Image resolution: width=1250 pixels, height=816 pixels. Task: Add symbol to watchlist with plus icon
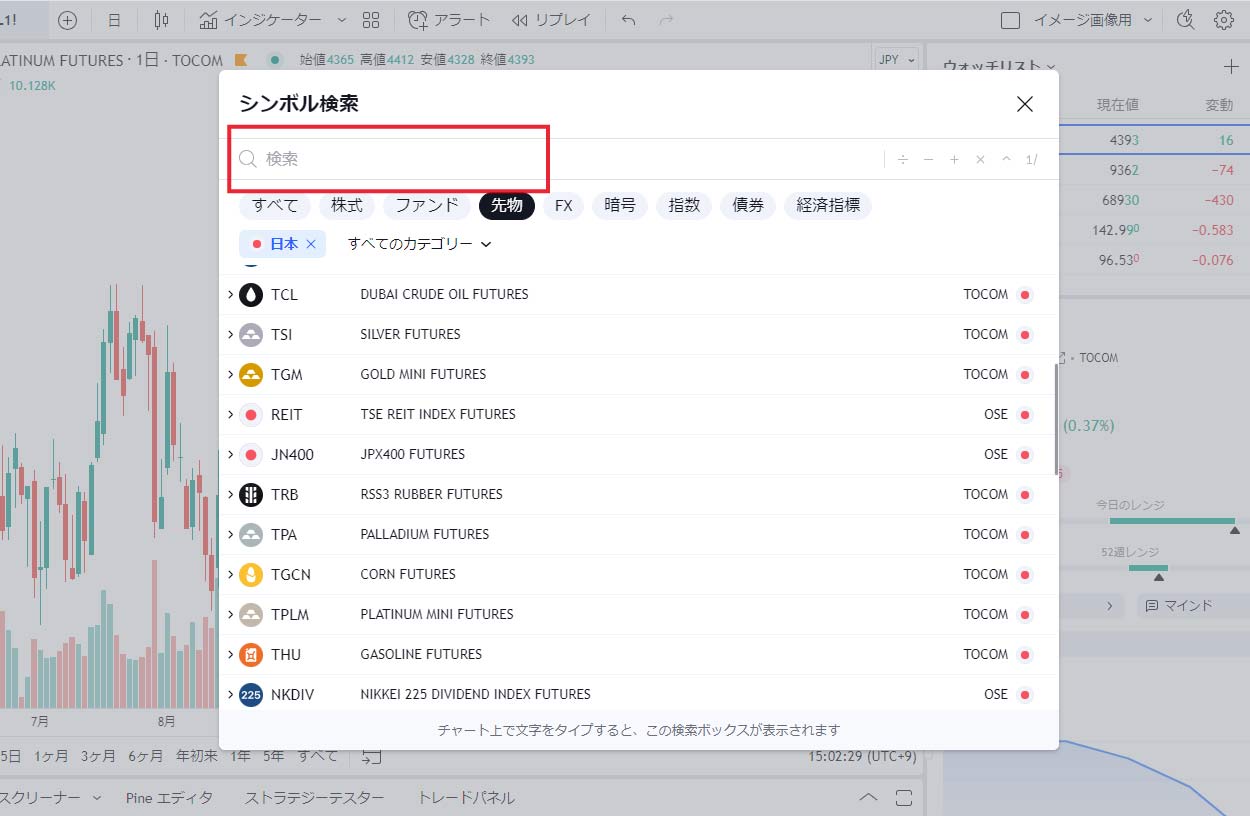pyautogui.click(x=1230, y=67)
